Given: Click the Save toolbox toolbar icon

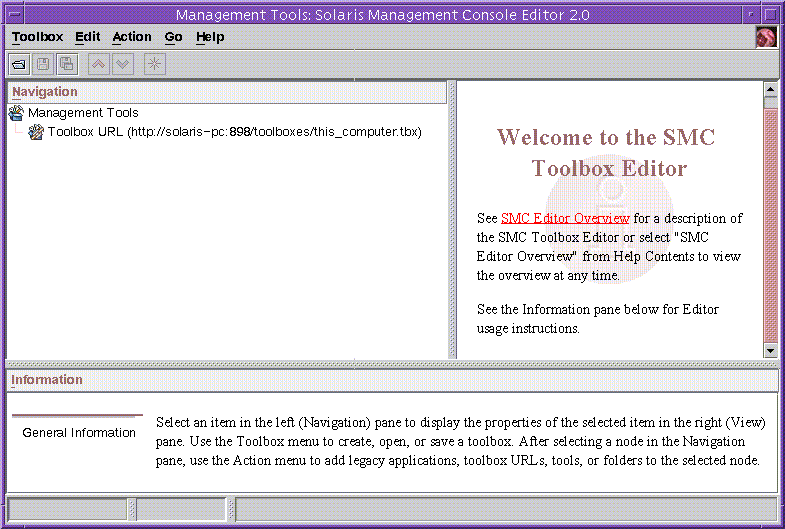Looking at the screenshot, I should [43, 64].
